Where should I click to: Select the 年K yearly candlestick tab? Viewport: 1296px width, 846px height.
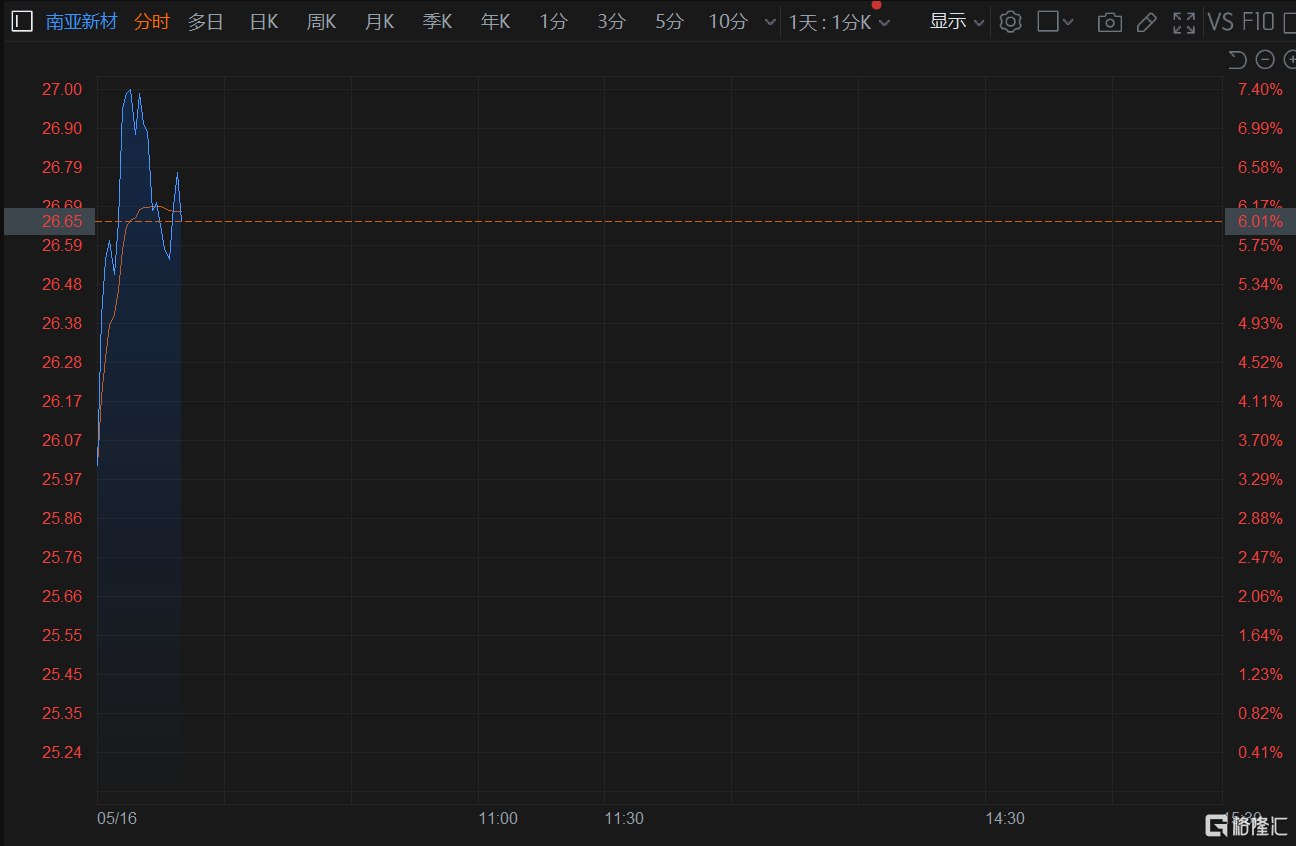tap(496, 21)
